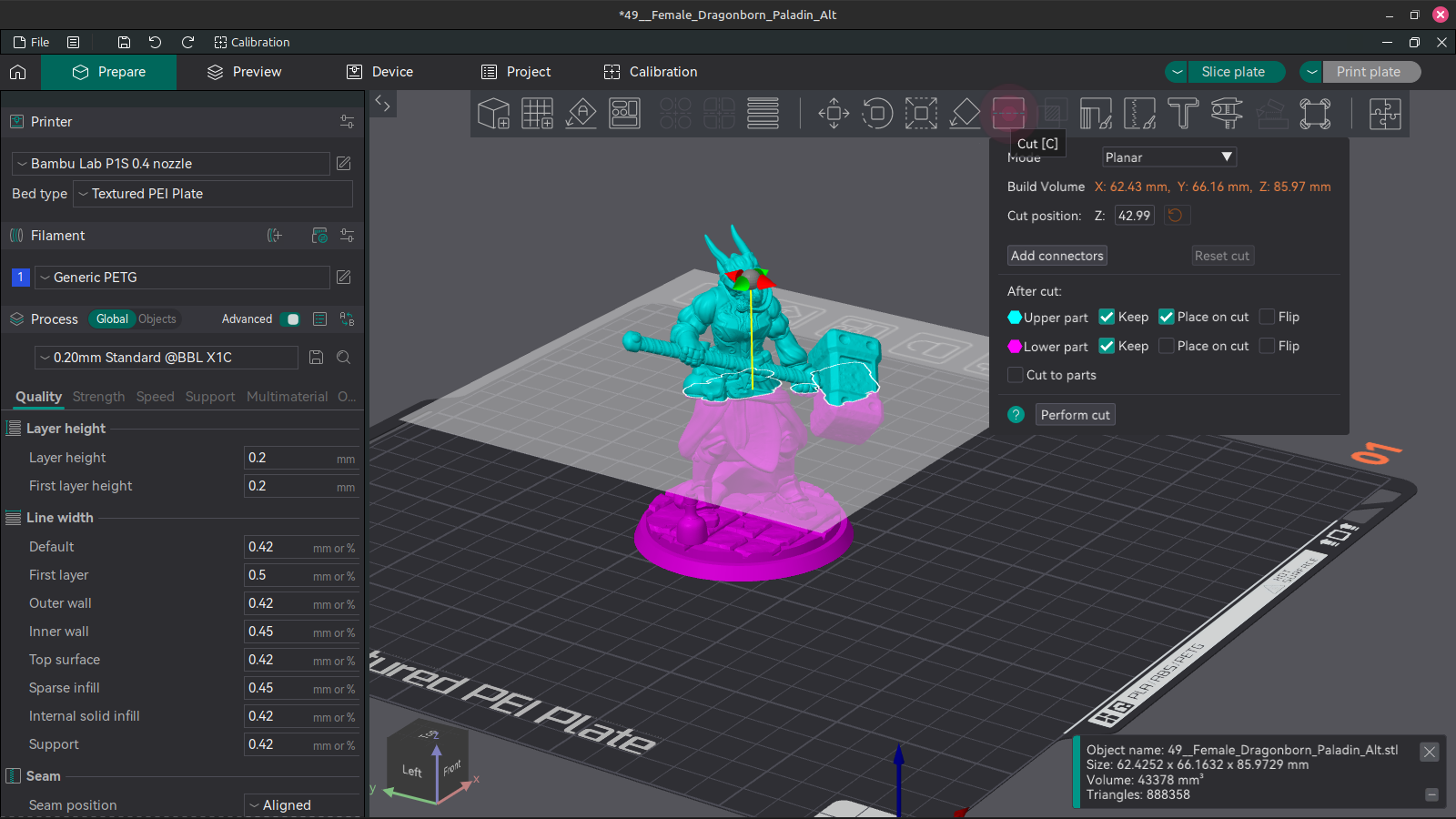Viewport: 1456px width, 819px height.
Task: Arrange all objects on the plate
Action: pos(624,113)
